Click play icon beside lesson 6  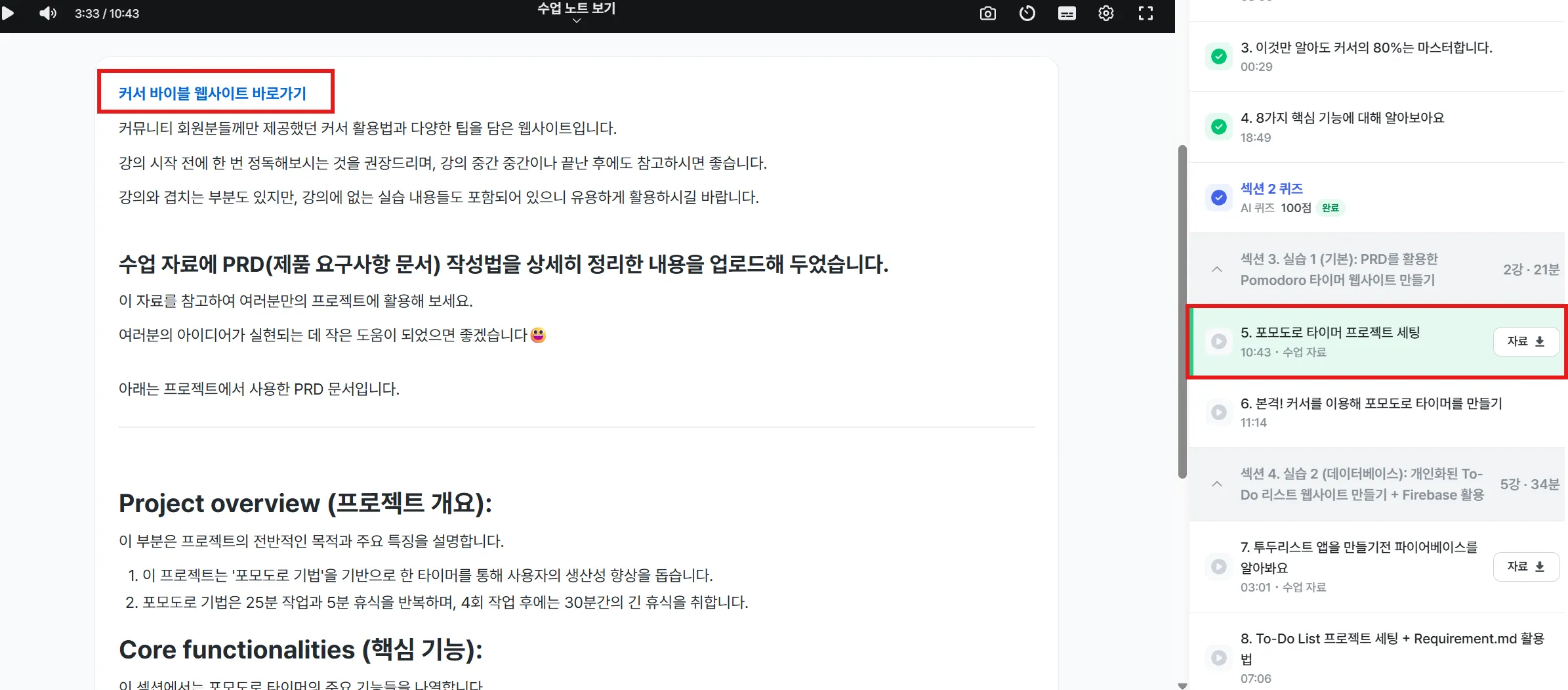point(1219,412)
